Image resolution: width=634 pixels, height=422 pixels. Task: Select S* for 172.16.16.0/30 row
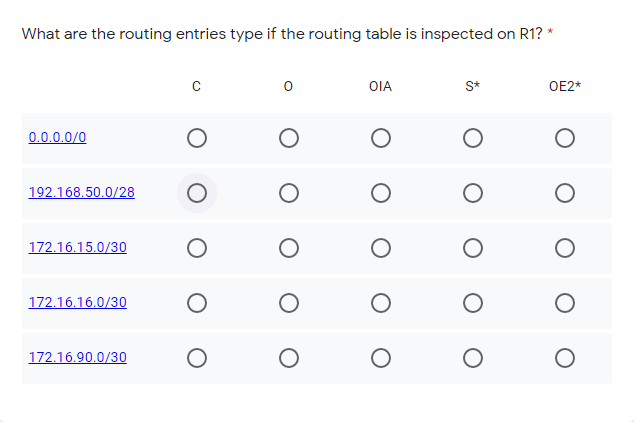pyautogui.click(x=473, y=302)
